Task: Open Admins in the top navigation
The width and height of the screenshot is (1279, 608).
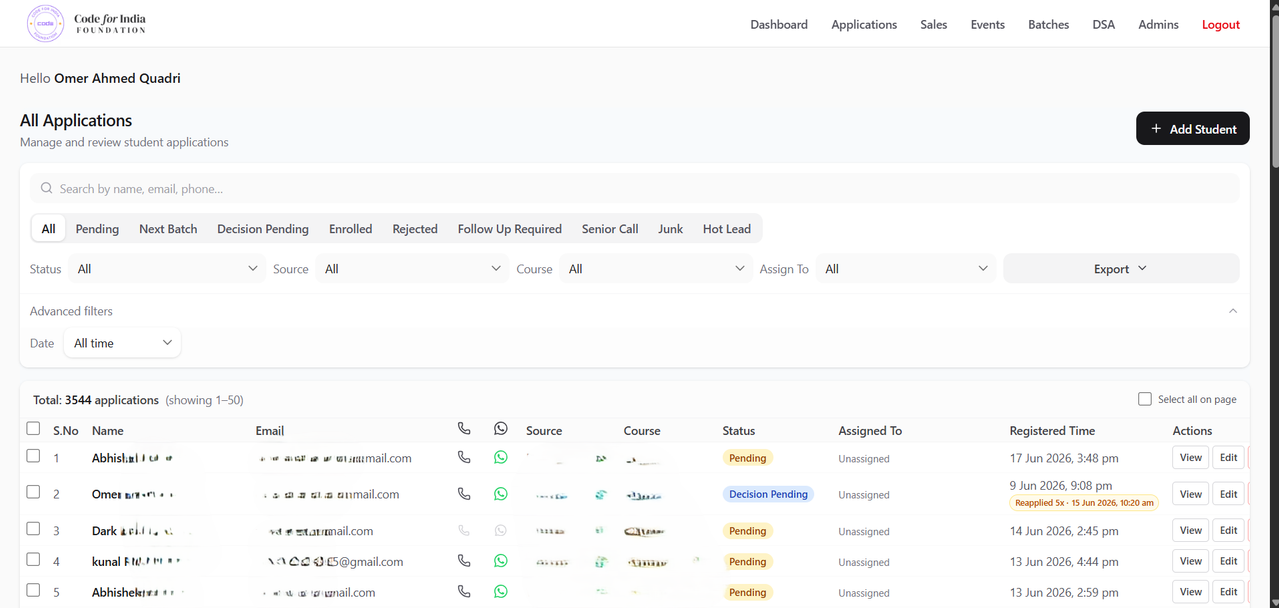Action: 1159,24
